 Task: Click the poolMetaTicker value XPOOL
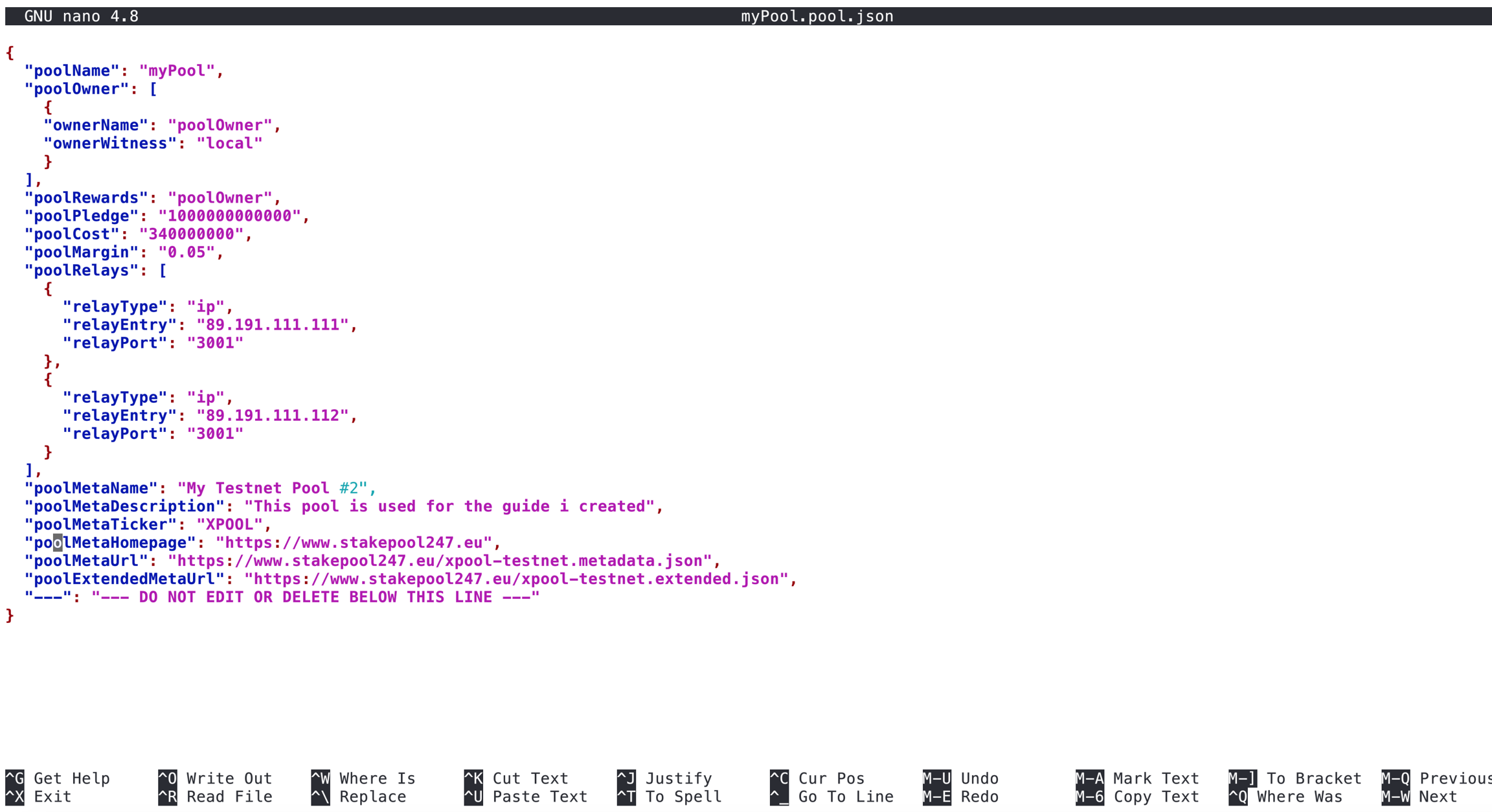click(230, 524)
